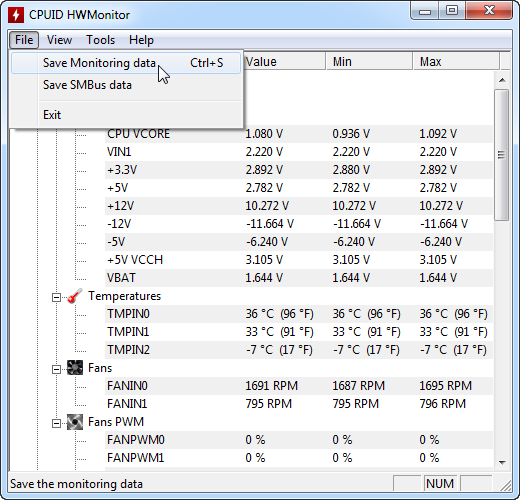Select the FANPWM0 row
Screen dimensions: 520x500
coord(299,440)
